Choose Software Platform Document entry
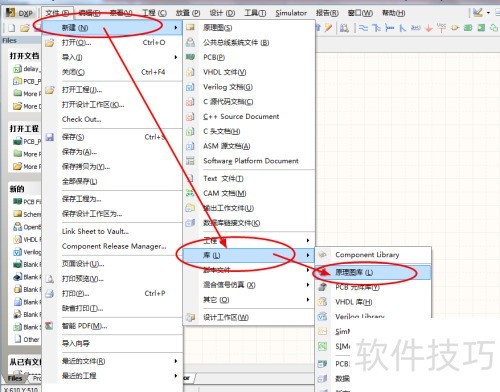Image resolution: width=500 pixels, height=392 pixels. coord(249,161)
